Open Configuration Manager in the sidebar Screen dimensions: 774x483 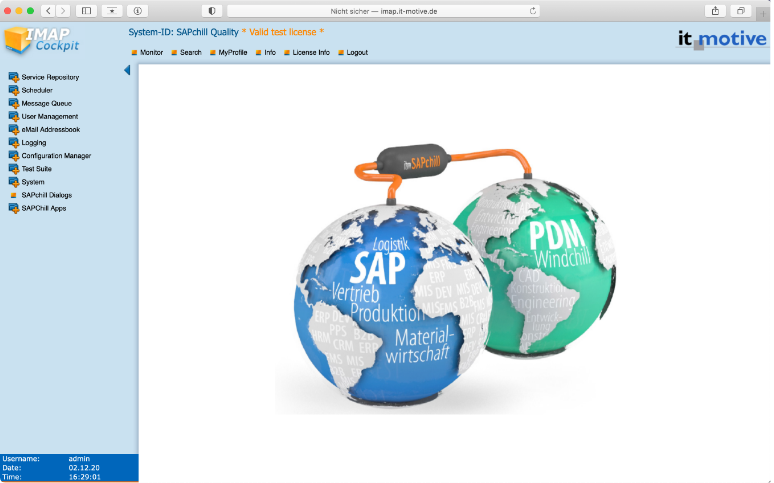(56, 156)
